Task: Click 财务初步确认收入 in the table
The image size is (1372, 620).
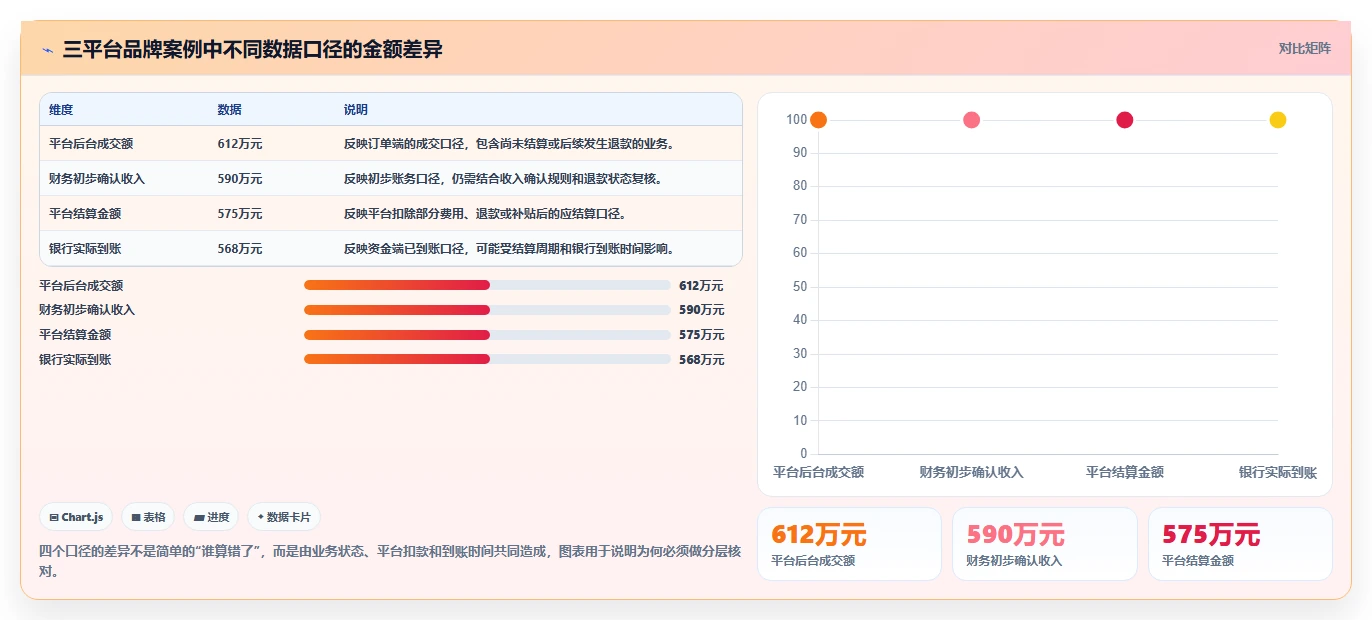Action: 97,179
